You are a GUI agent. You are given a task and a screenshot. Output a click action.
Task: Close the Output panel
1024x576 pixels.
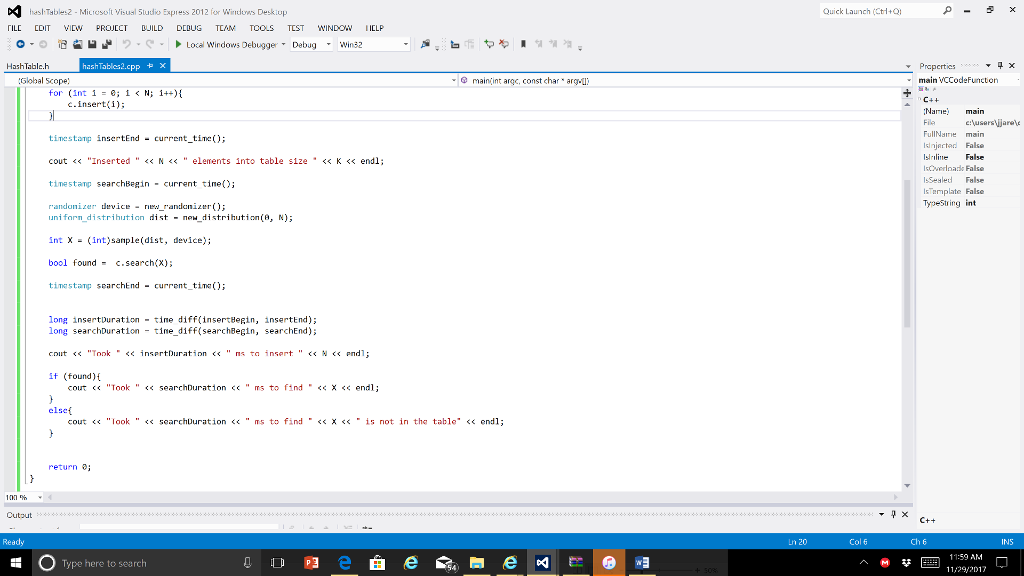905,515
